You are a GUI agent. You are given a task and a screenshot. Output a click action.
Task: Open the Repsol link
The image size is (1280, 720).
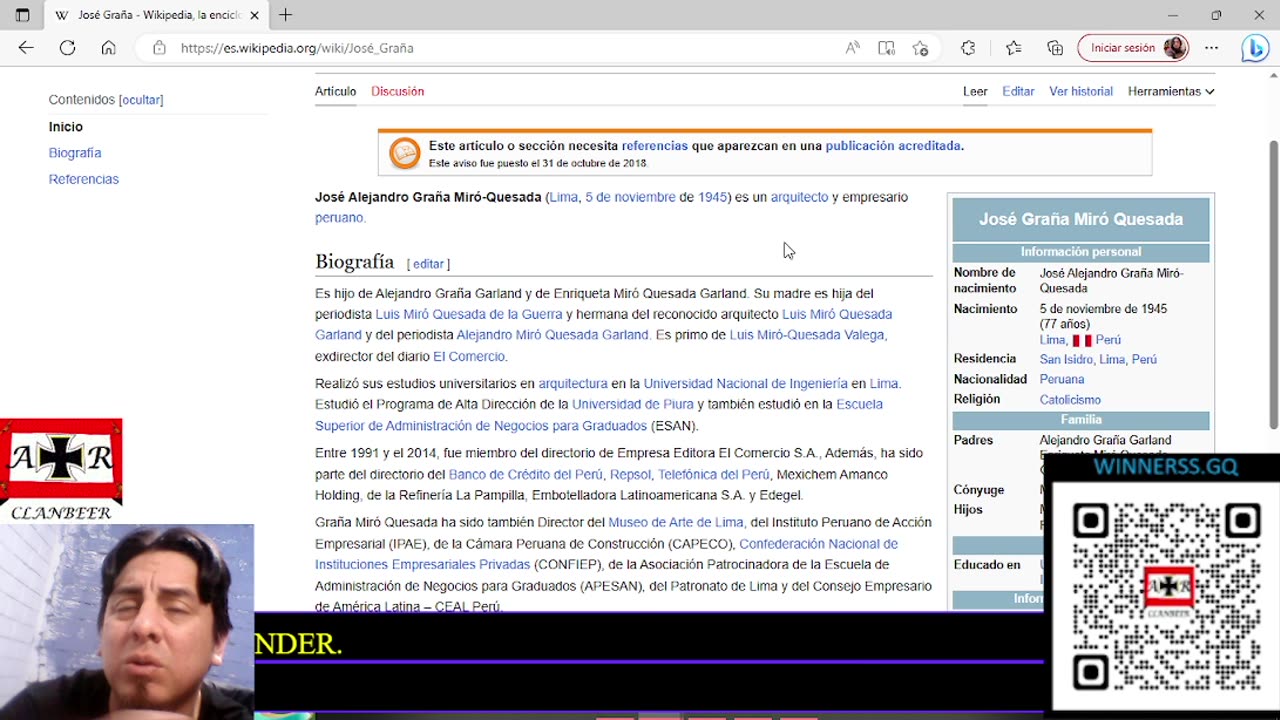(x=630, y=474)
